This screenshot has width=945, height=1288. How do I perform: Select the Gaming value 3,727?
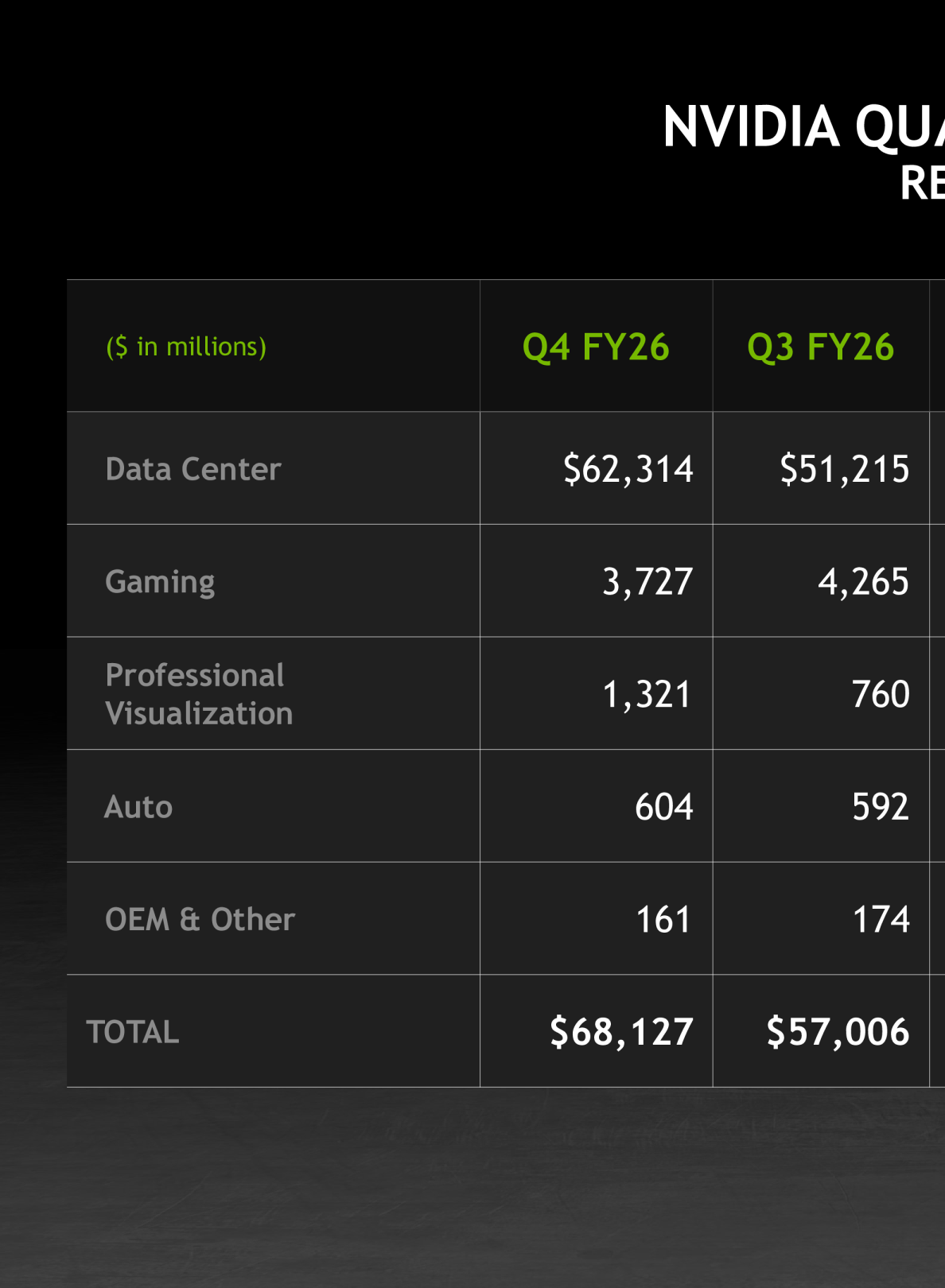point(647,582)
